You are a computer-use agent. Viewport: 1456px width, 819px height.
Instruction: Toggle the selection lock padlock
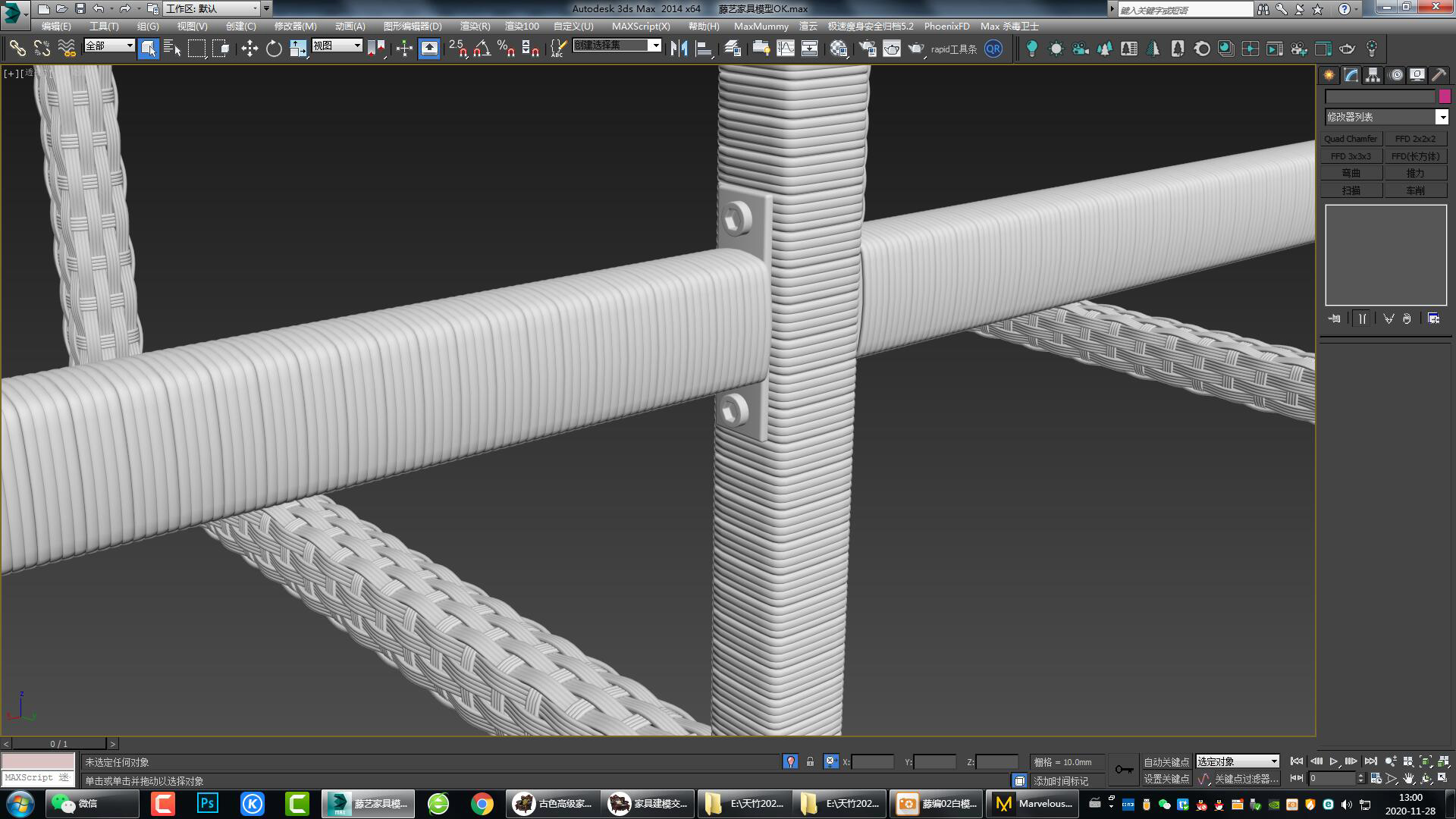coord(810,761)
